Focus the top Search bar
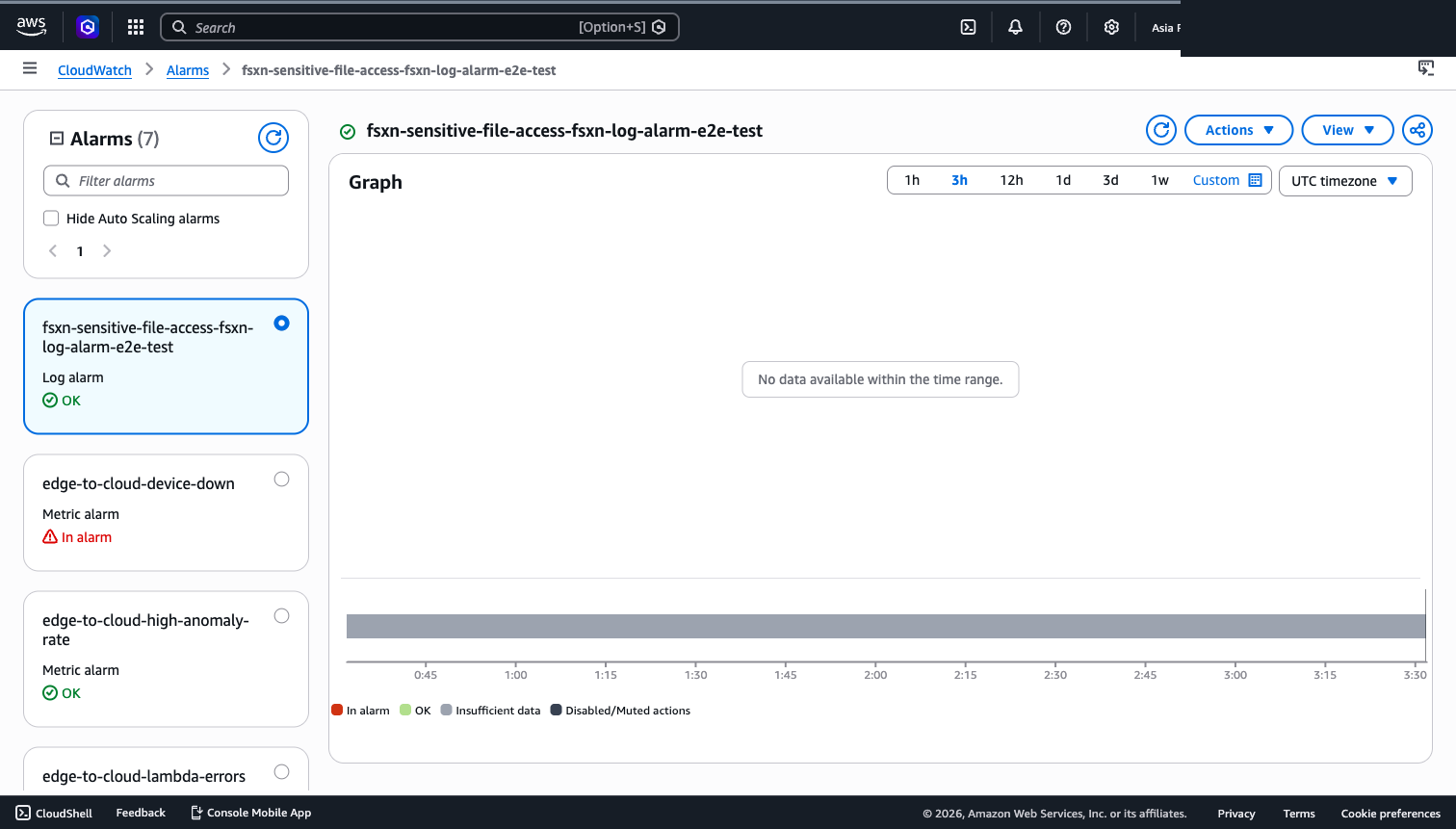 419,27
